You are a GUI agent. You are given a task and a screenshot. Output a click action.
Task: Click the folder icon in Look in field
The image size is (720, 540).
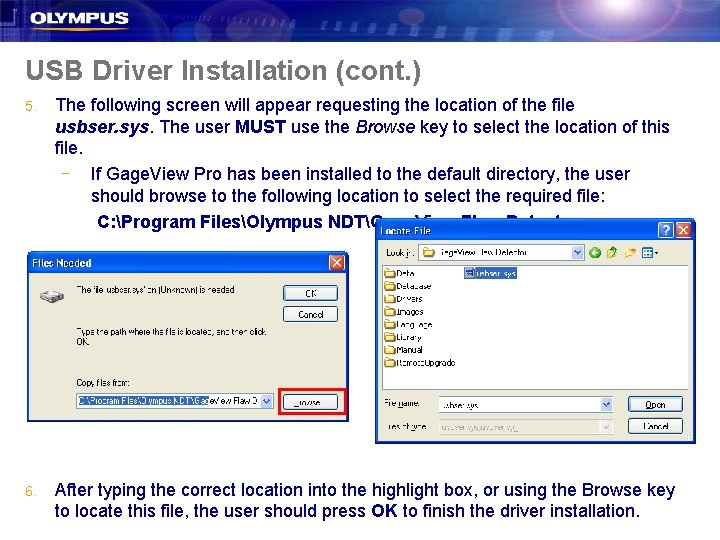tap(428, 252)
